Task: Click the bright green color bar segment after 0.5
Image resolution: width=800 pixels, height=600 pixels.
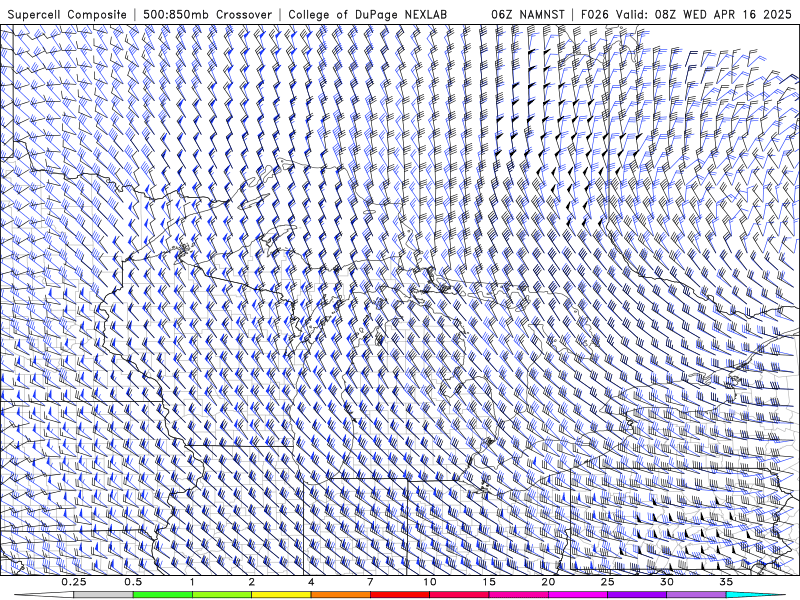Action: [x=163, y=595]
